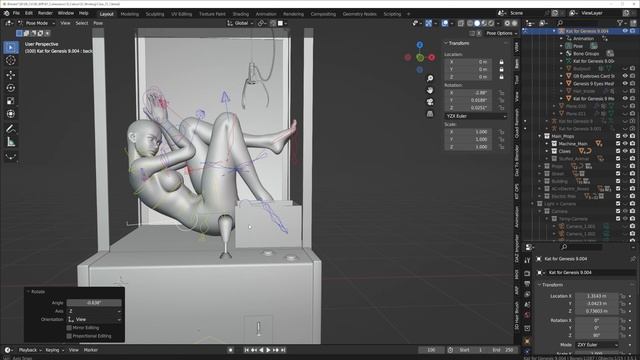
Task: Open the outliner filter funnel
Action: [x=620, y=23]
